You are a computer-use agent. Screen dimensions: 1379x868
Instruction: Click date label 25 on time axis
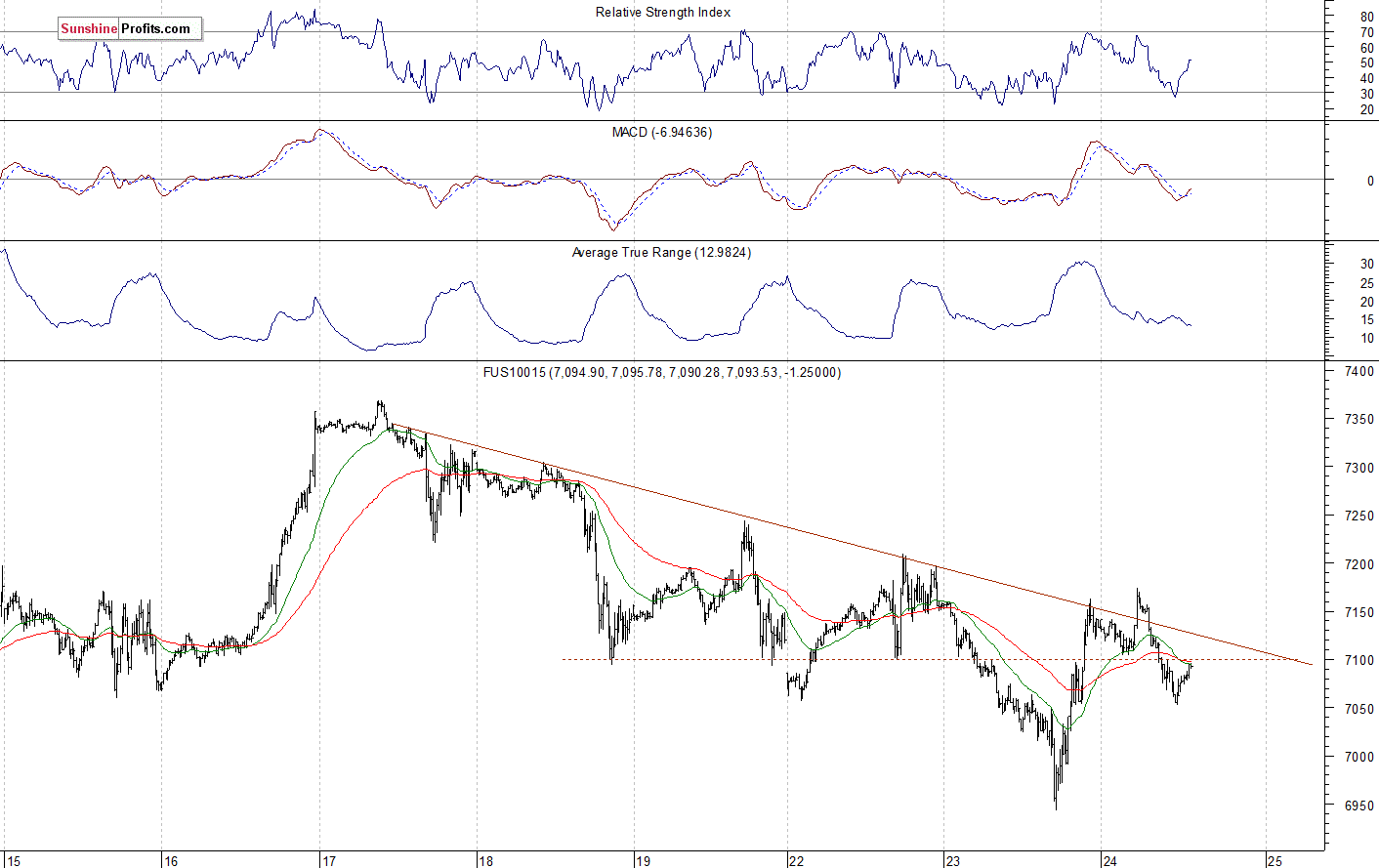(x=1275, y=861)
